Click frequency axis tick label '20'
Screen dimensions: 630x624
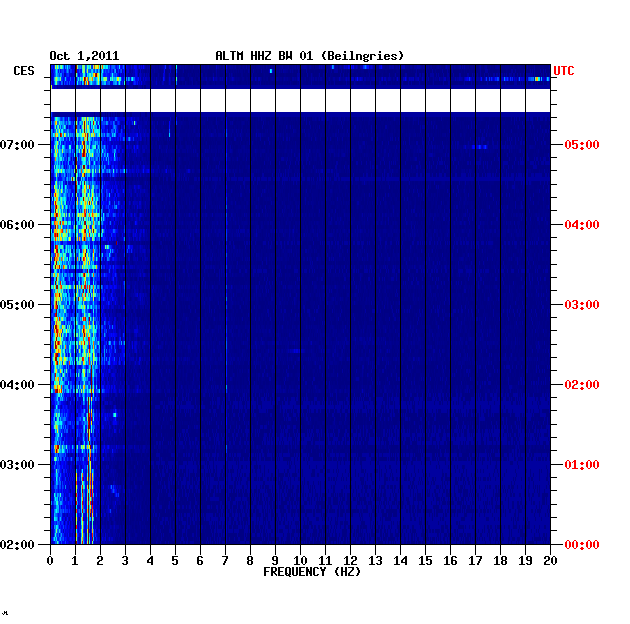(550, 561)
